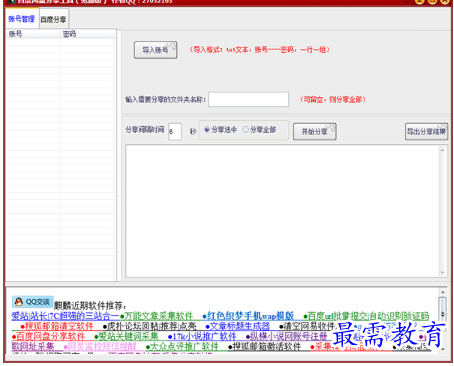Open the 搜狐邮箱激活软件 link

267,347
